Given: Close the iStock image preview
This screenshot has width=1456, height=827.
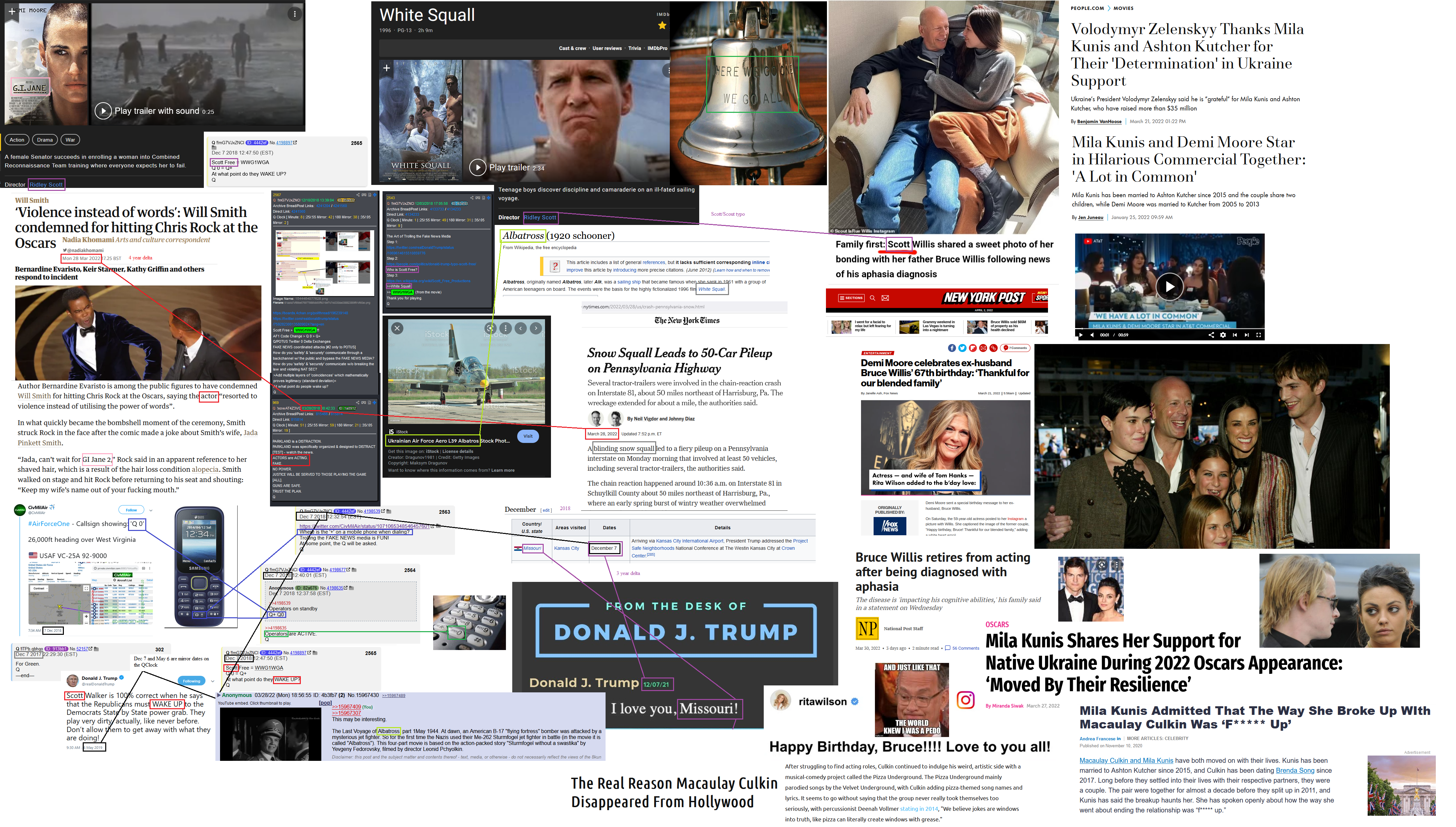Looking at the screenshot, I should point(397,328).
